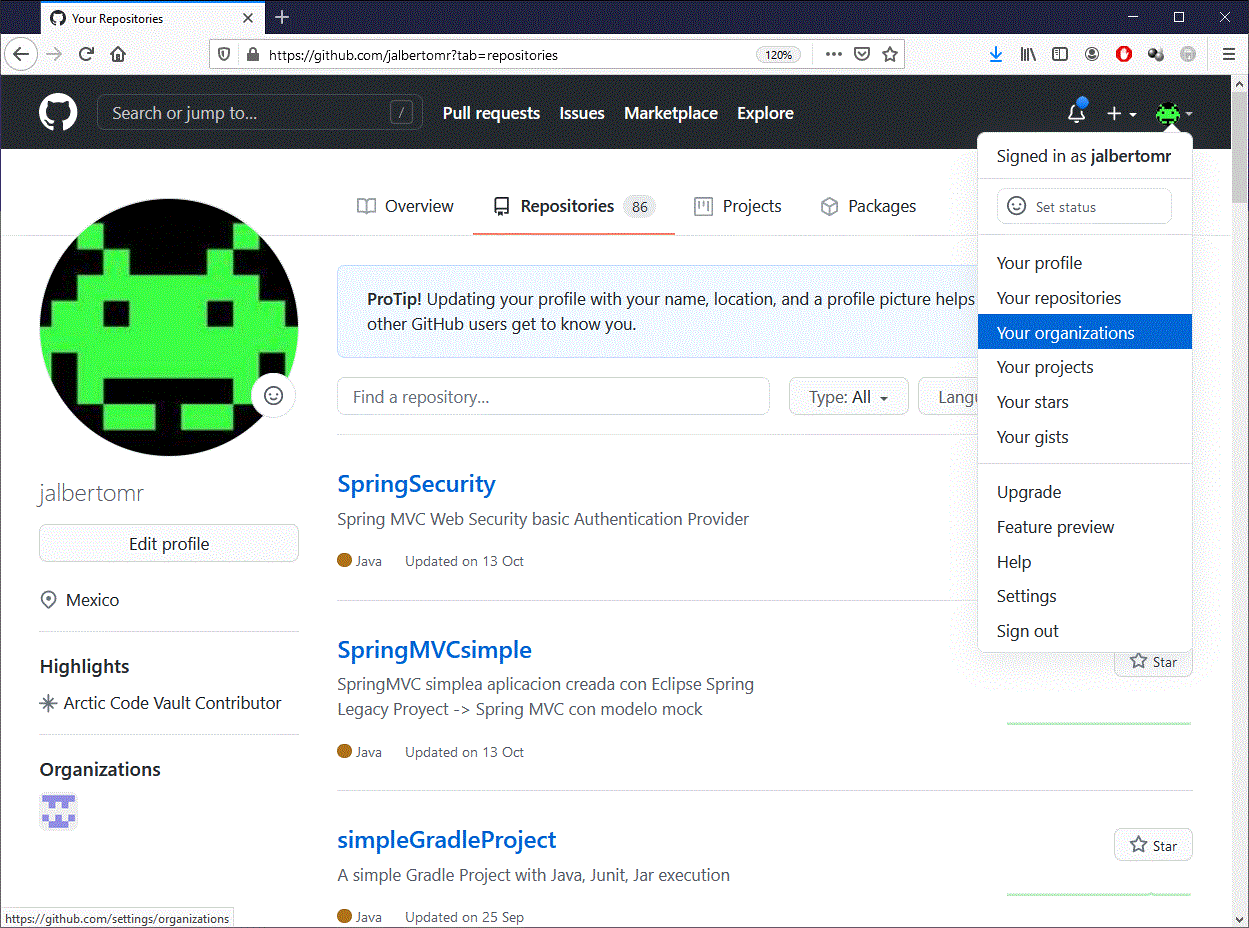
Task: Choose Your repositories menu entry
Action: click(1085, 298)
